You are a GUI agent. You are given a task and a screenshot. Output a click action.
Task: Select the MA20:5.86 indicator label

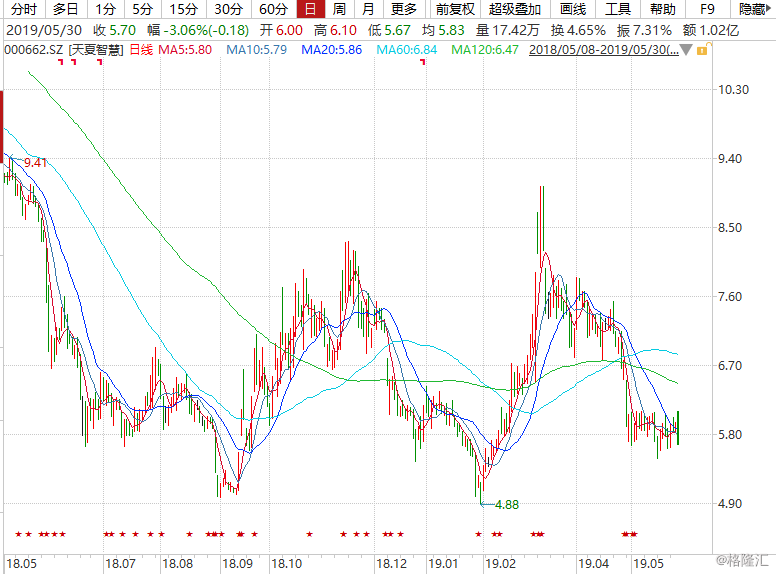point(332,50)
